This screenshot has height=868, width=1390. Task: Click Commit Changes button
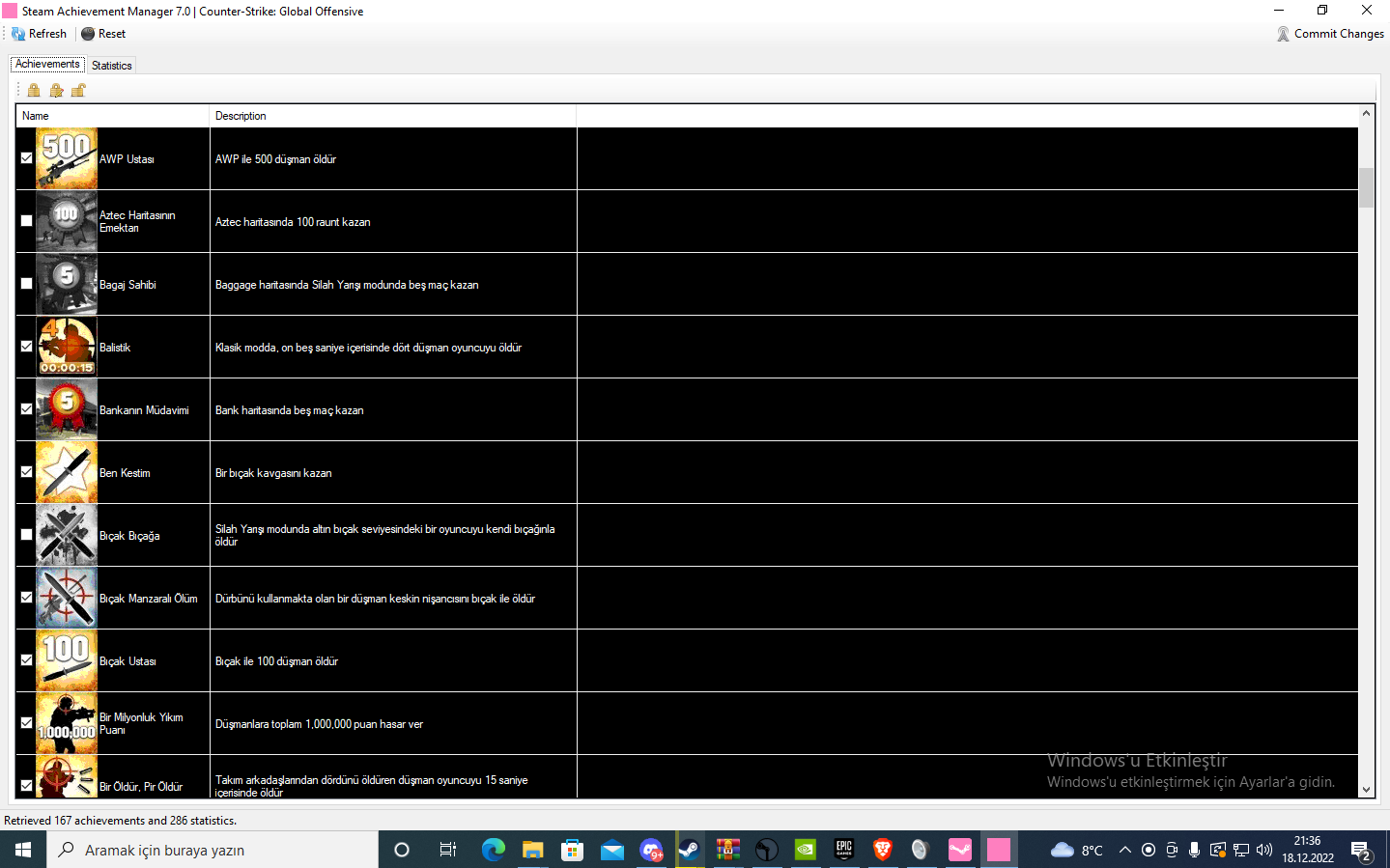[1330, 34]
